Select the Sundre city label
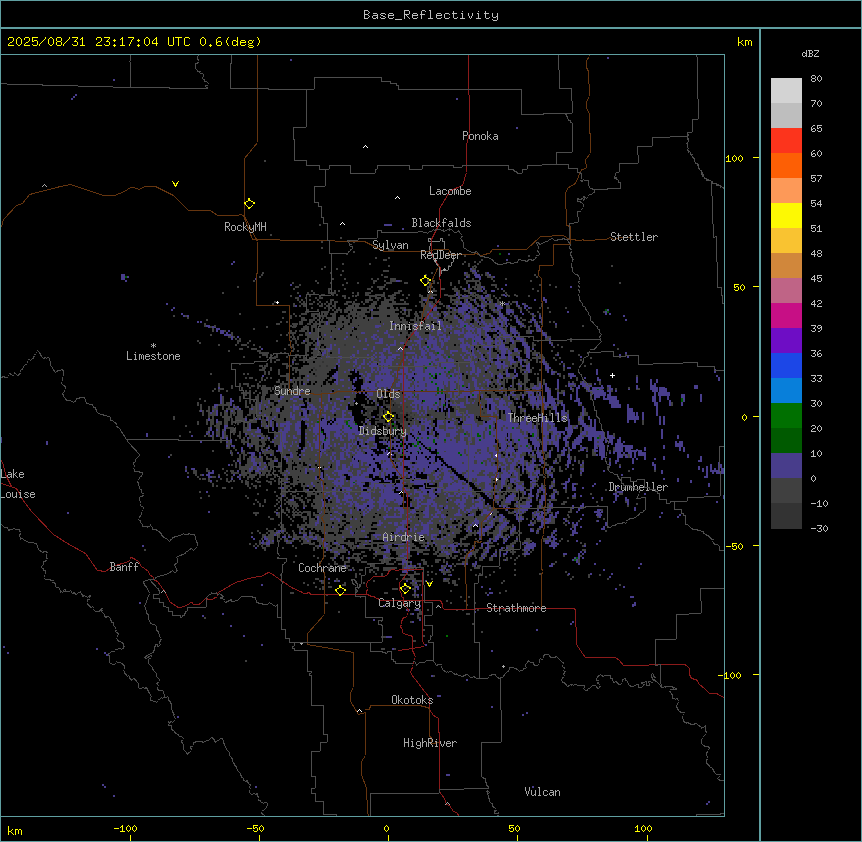The image size is (862, 842). point(292,391)
